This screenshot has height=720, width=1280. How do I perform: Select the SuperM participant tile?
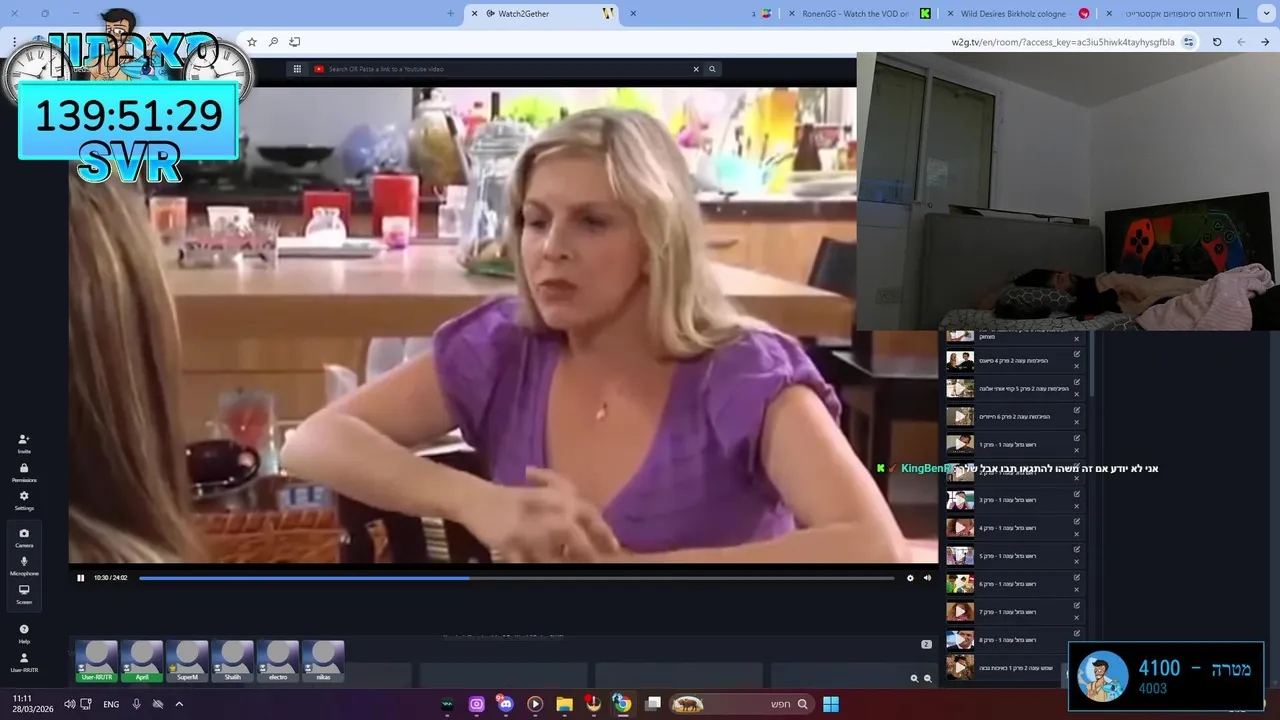click(x=187, y=662)
